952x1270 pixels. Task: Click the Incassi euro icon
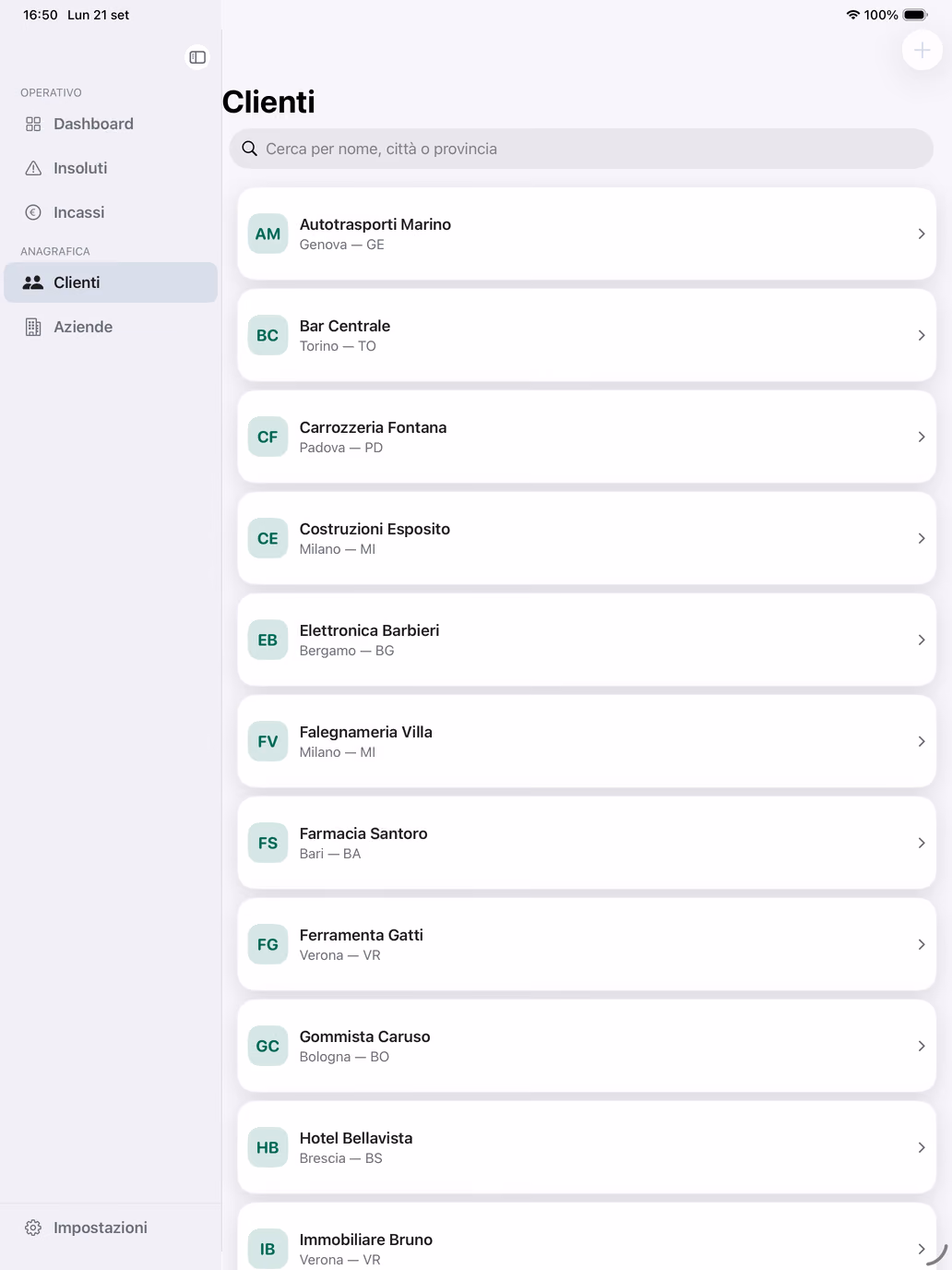pos(33,212)
